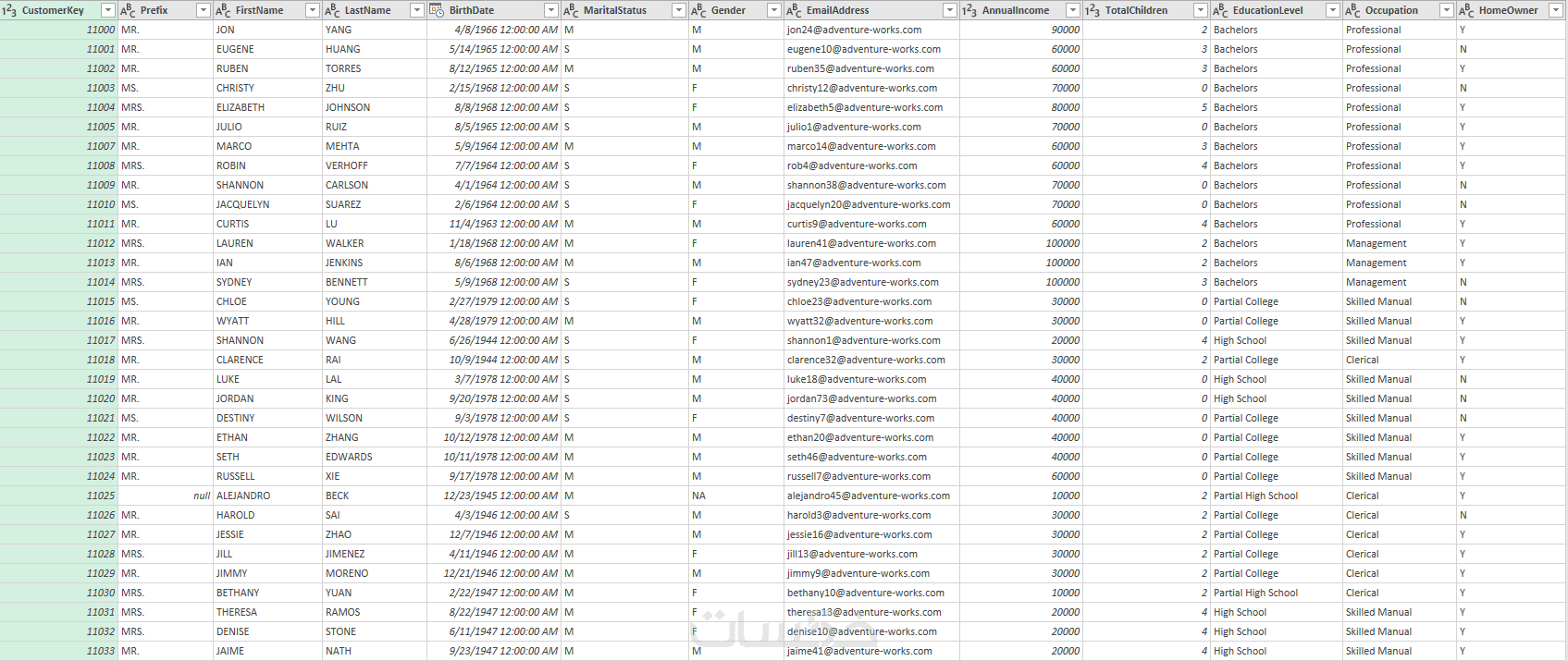
Task: Click the Gender text type icon
Action: tap(698, 10)
